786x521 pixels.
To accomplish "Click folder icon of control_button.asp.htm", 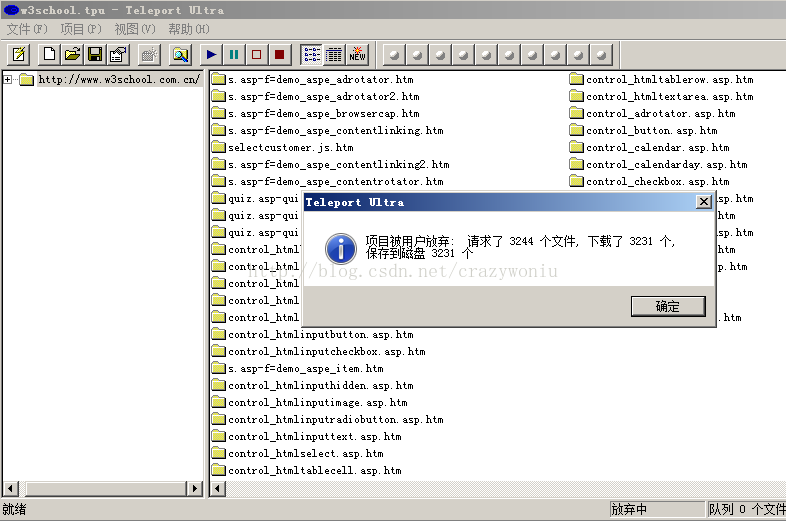I will (x=576, y=130).
